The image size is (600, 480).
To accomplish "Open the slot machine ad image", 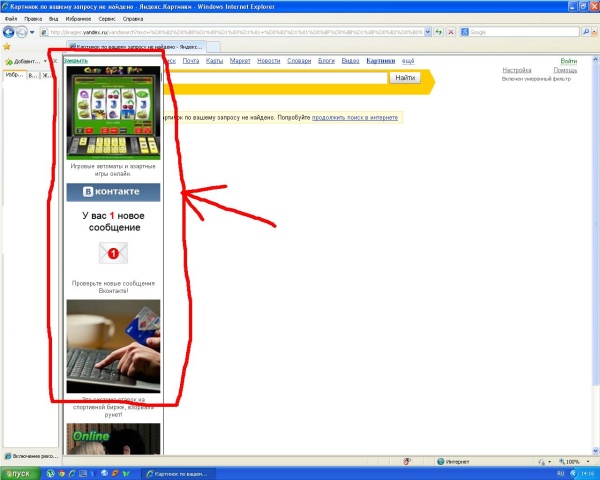I will click(113, 113).
